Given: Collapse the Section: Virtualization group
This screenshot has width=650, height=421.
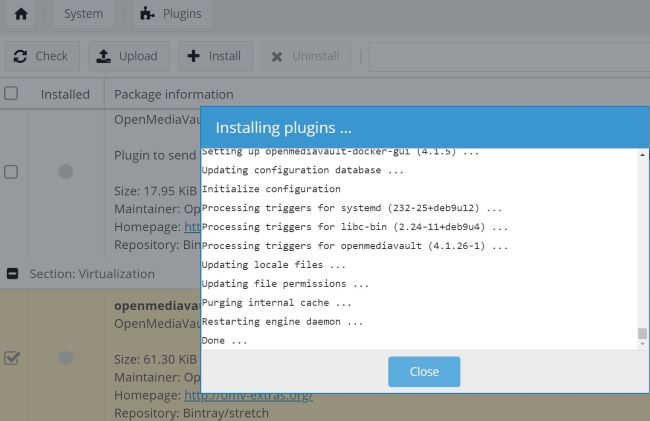Looking at the screenshot, I should click(12, 273).
